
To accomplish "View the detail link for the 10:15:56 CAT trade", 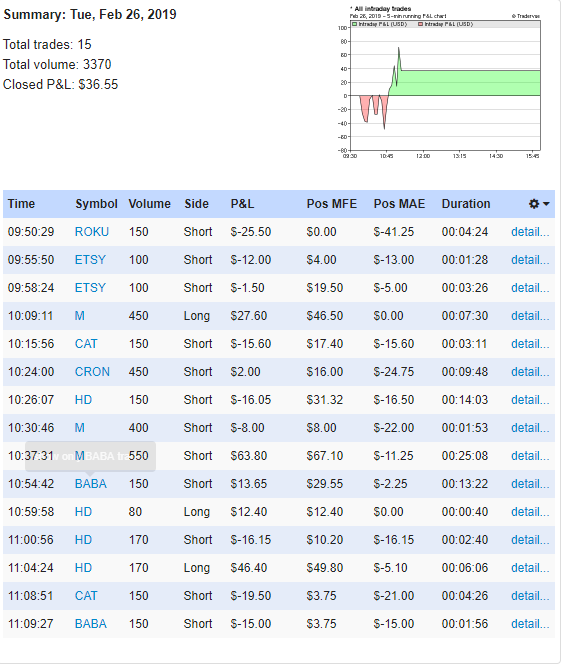I will 530,344.
